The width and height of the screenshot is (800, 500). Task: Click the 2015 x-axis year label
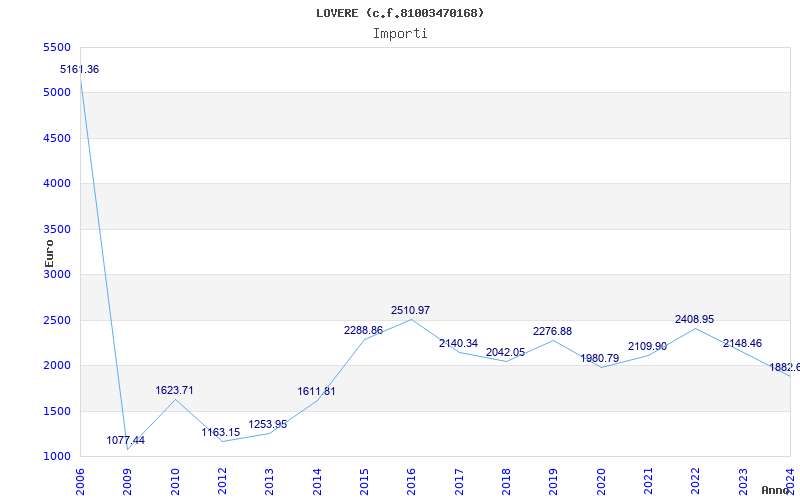(x=364, y=482)
